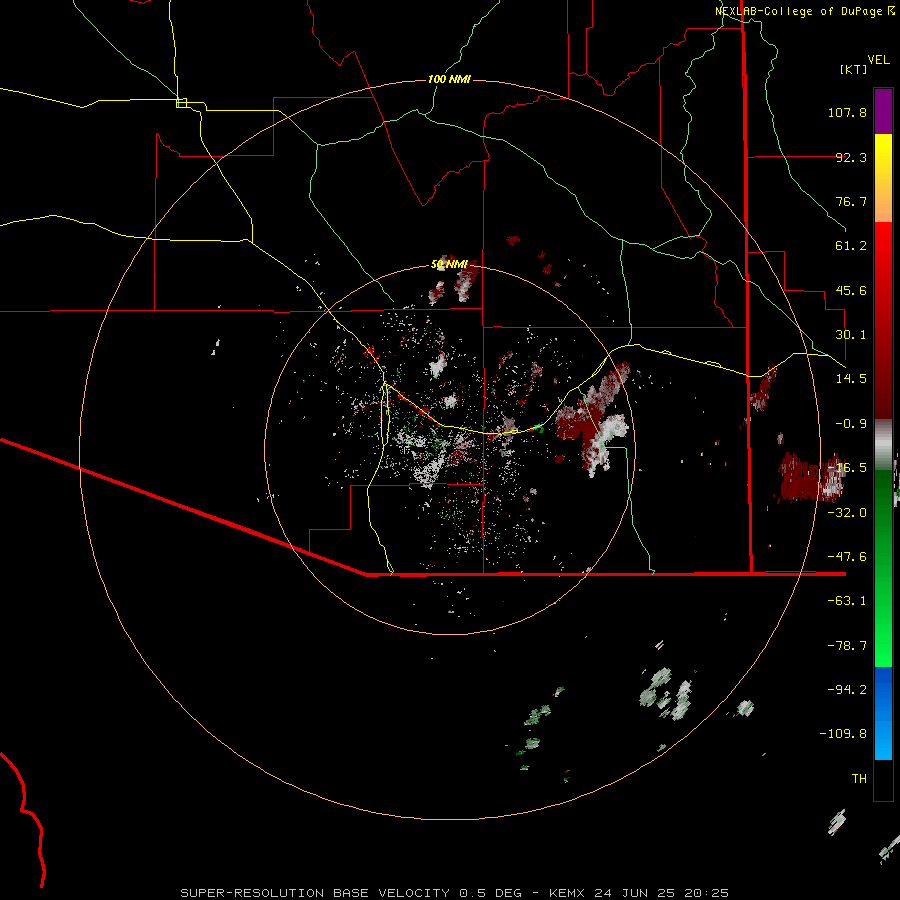The width and height of the screenshot is (900, 900).
Task: Pick the purple segment of the color bar
Action: [883, 111]
